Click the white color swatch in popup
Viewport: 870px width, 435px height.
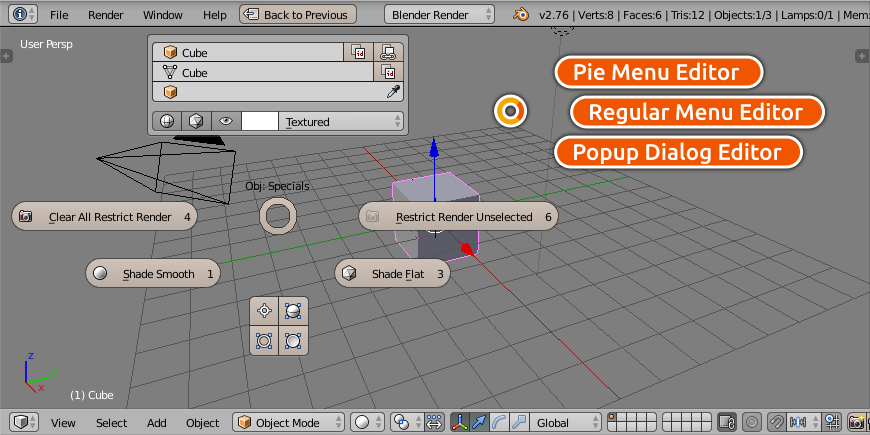click(x=259, y=121)
